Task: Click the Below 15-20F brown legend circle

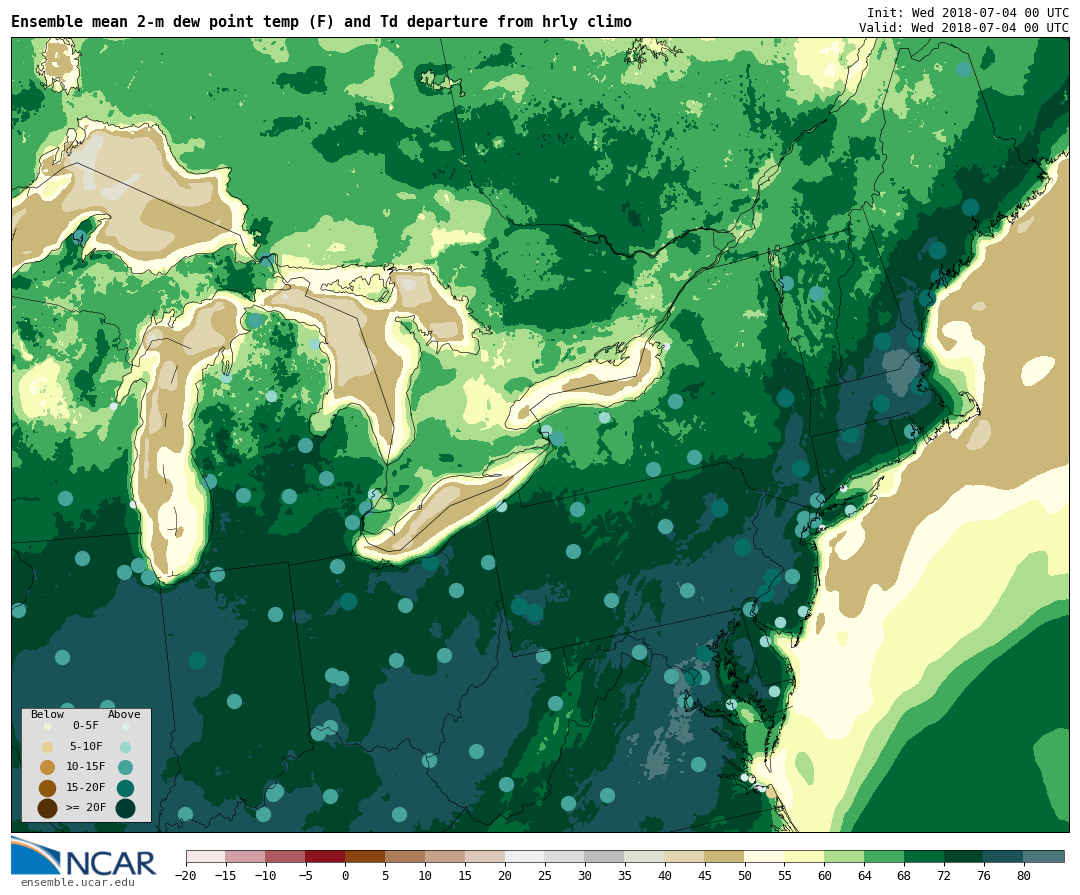Action: [x=47, y=788]
